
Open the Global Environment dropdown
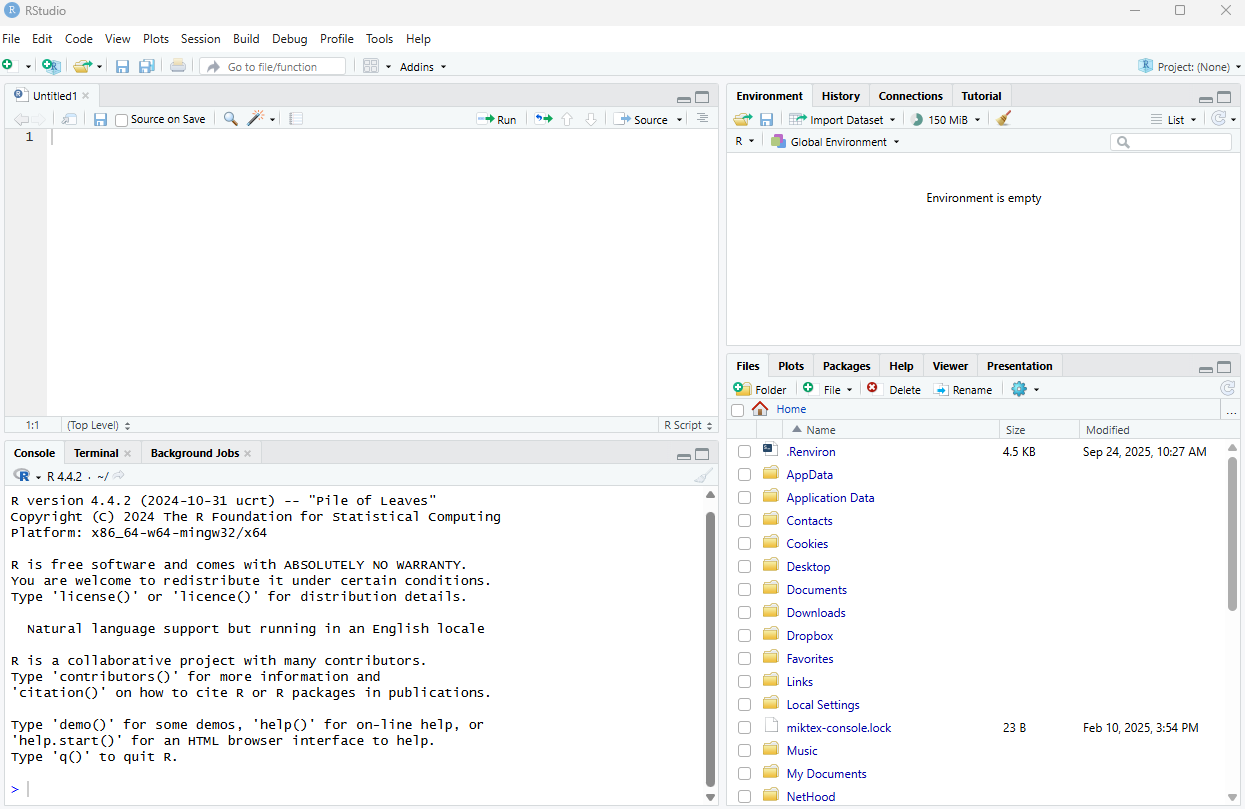click(x=836, y=142)
